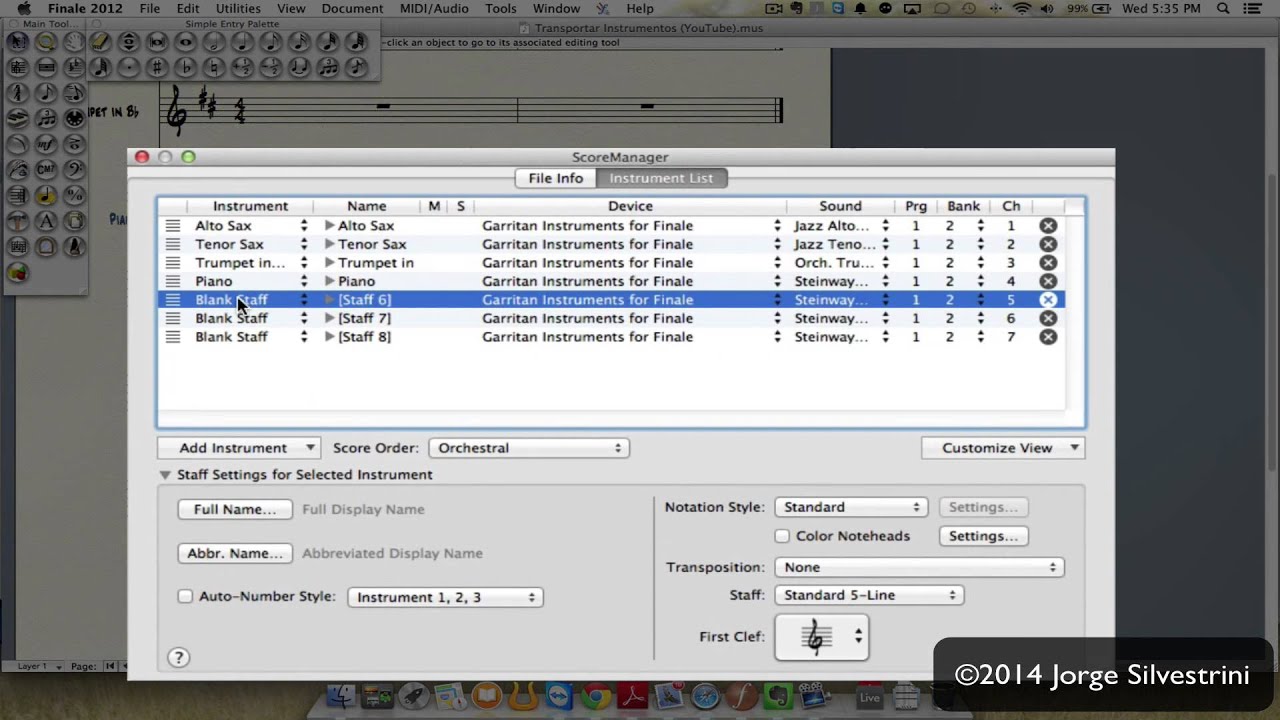Expand the Alto Sax name triangle
The image size is (1280, 720).
(329, 226)
